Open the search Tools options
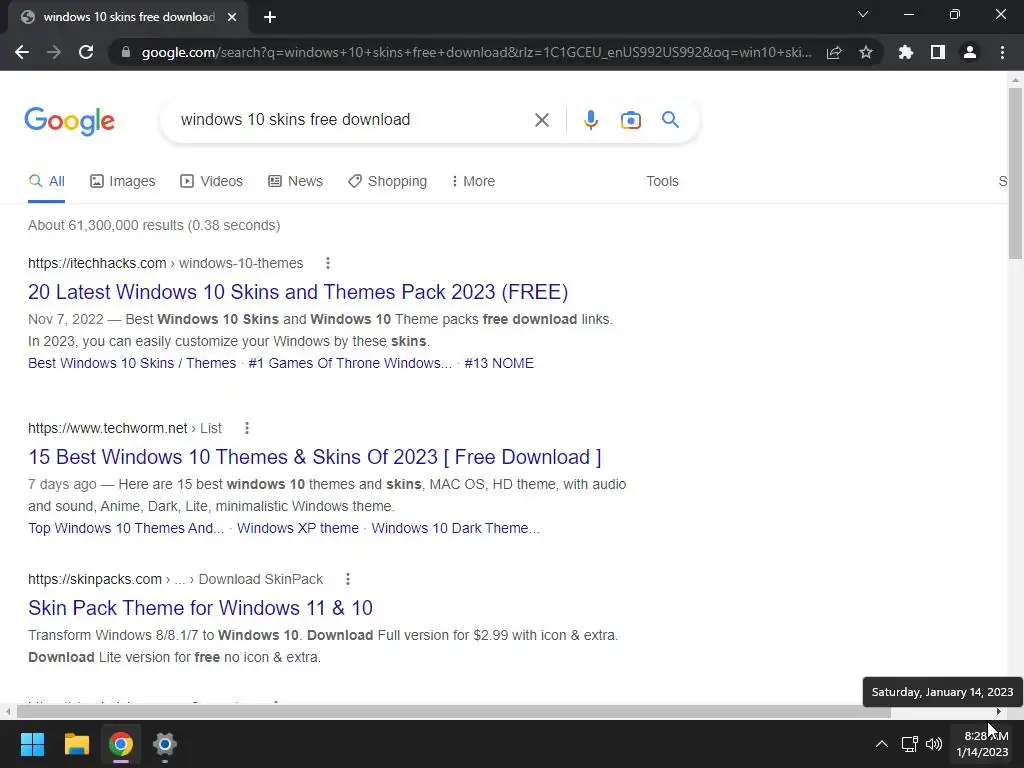The image size is (1024, 768). coord(662,181)
